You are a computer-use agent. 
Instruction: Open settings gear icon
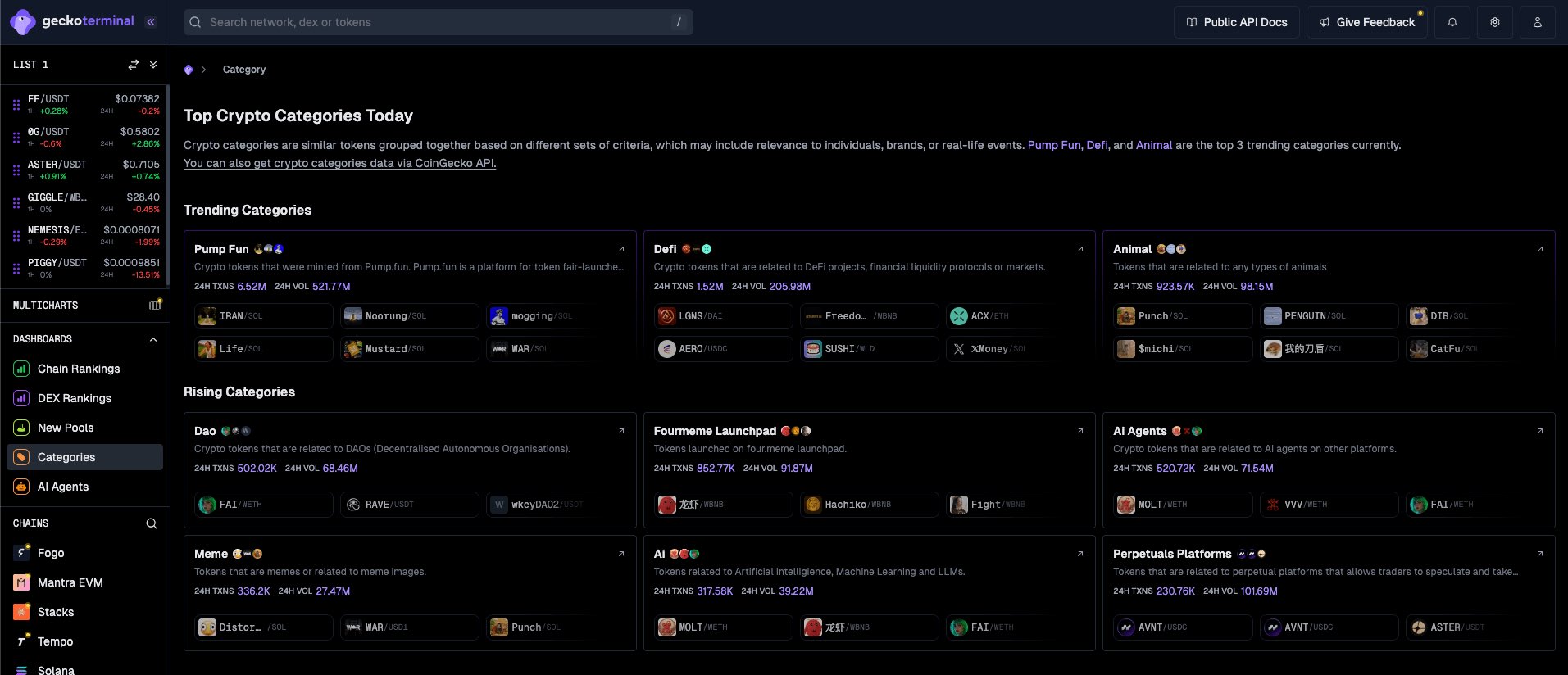tap(1495, 22)
